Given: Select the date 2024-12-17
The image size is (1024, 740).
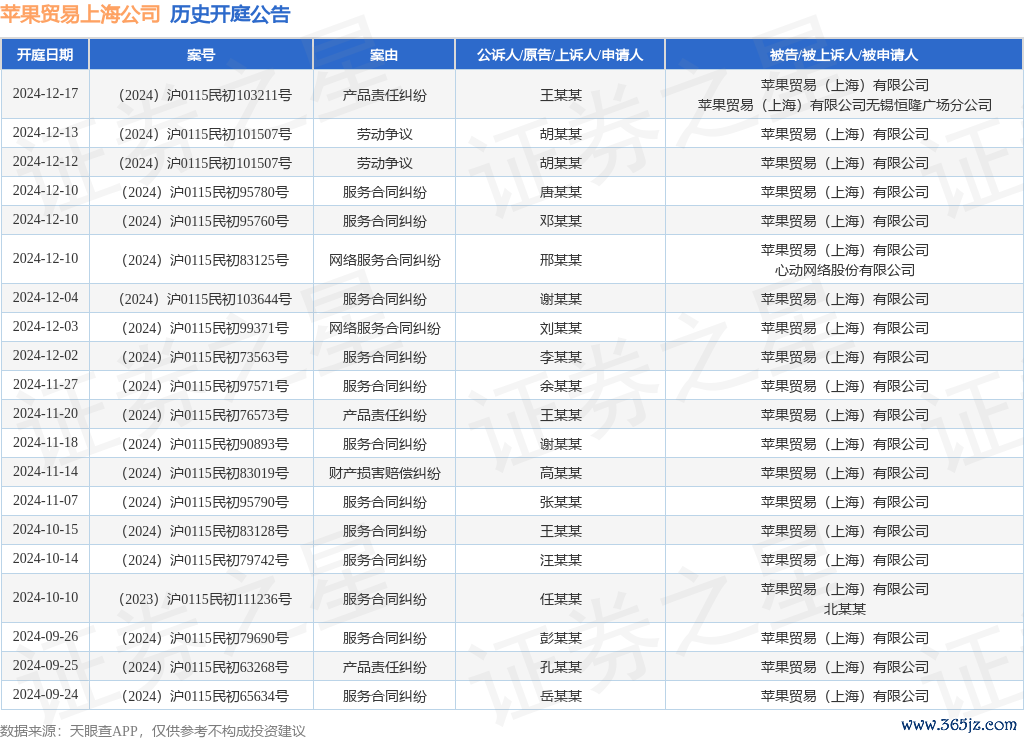Looking at the screenshot, I should [45, 93].
